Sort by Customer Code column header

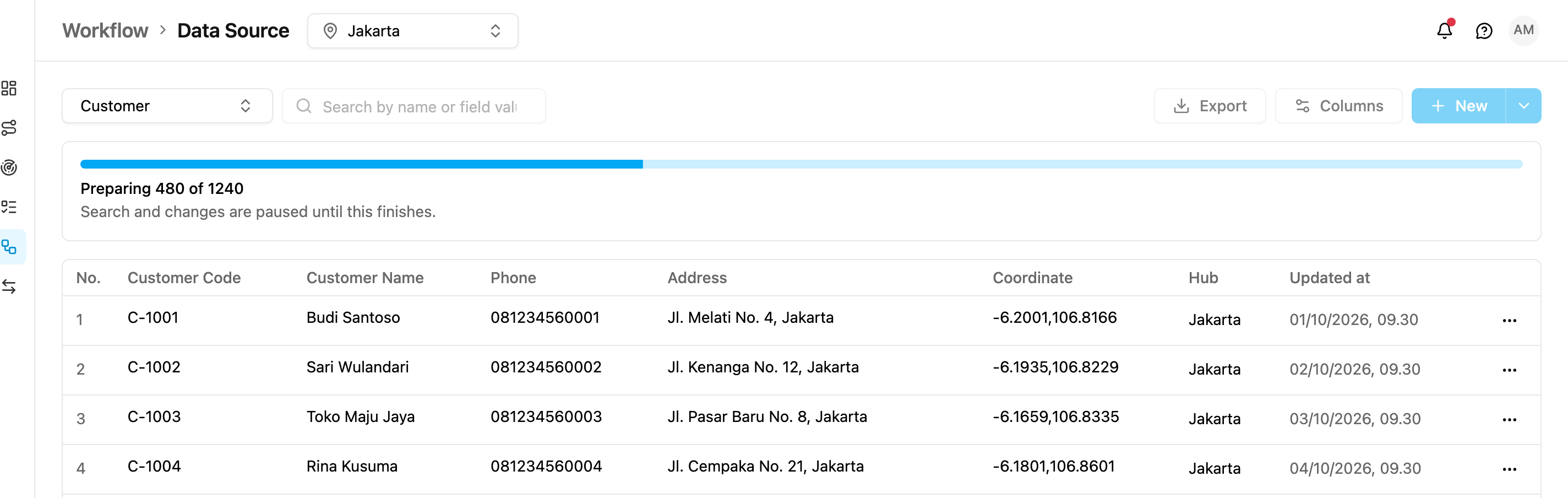184,278
